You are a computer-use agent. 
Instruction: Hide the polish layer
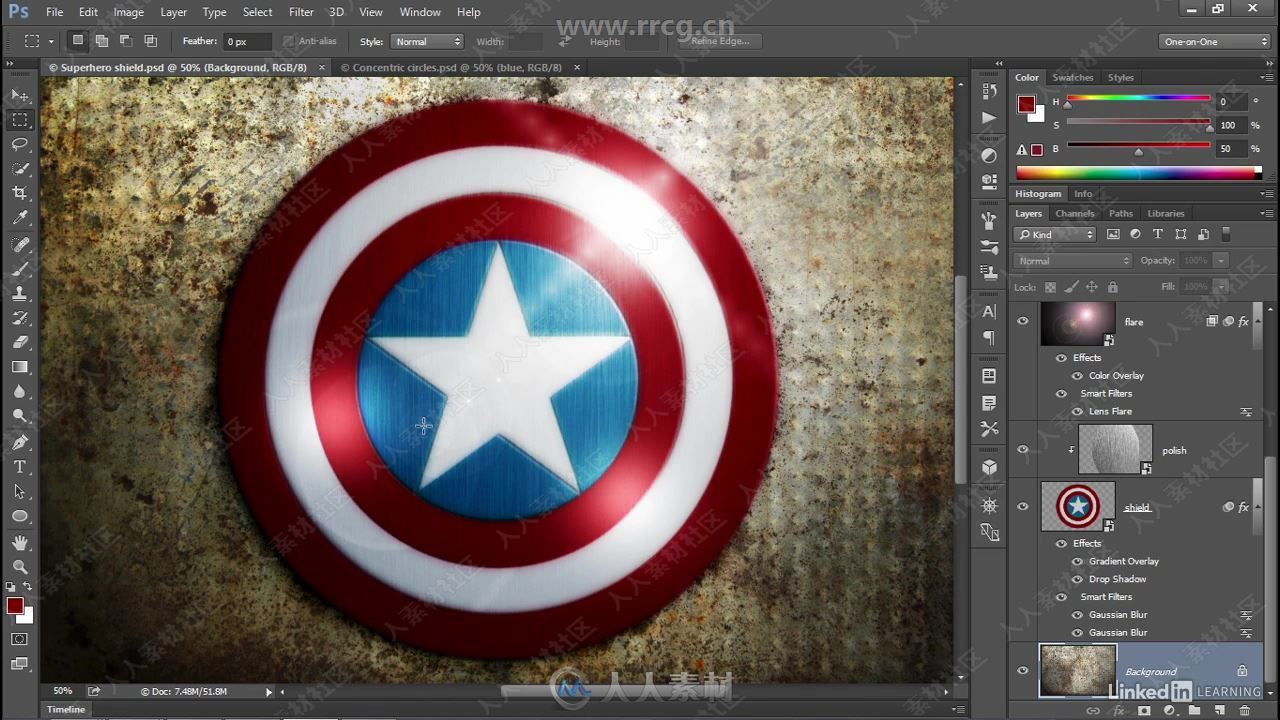point(1022,449)
